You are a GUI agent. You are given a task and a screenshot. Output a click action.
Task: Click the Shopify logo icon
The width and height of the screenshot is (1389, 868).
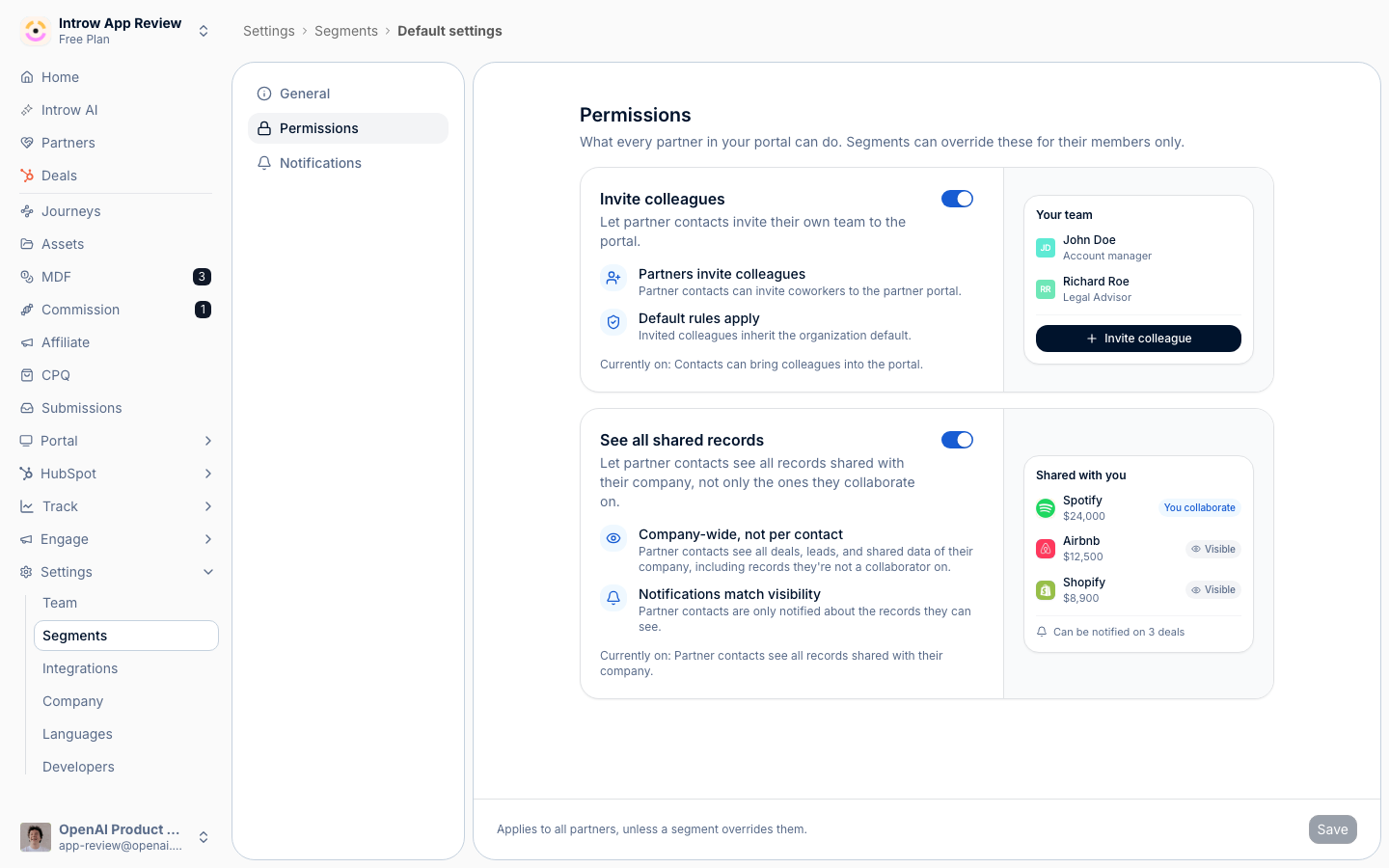point(1046,590)
